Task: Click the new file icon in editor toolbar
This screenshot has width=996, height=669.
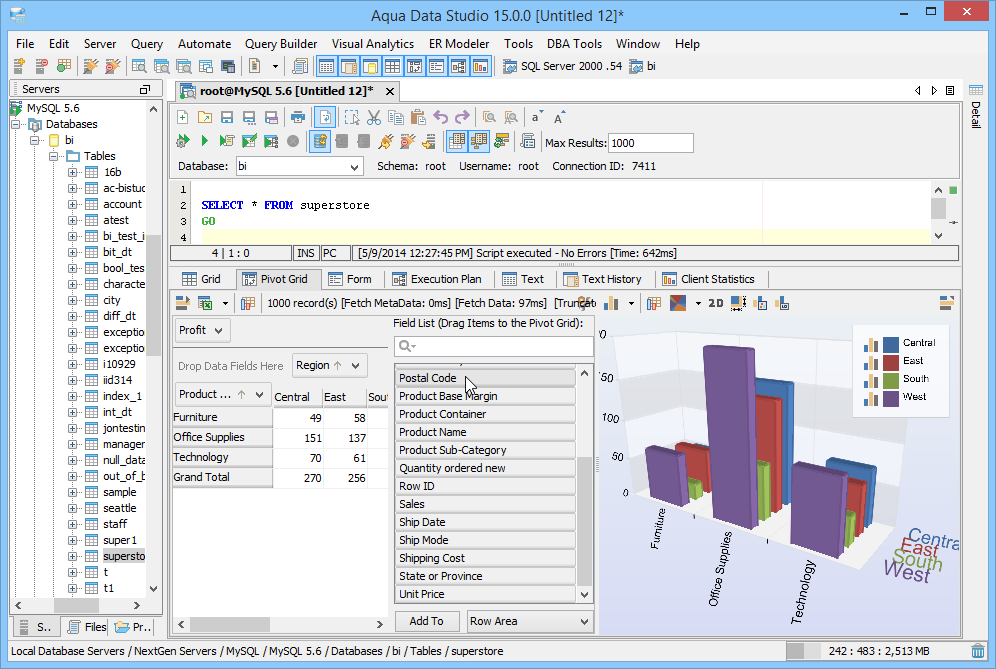Action: [x=182, y=118]
